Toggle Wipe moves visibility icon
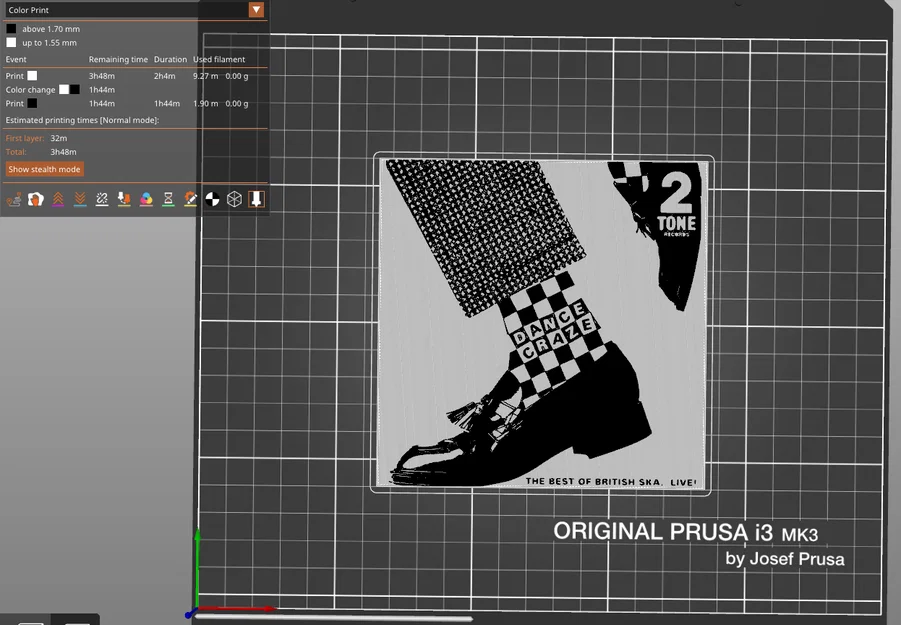Image resolution: width=901 pixels, height=625 pixels. pos(36,199)
